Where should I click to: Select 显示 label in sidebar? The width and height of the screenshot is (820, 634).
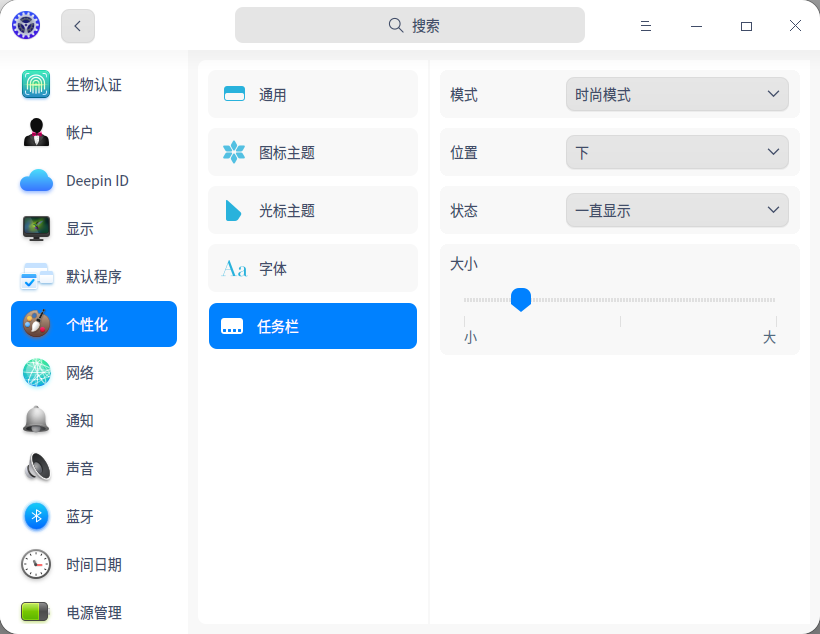click(x=79, y=229)
